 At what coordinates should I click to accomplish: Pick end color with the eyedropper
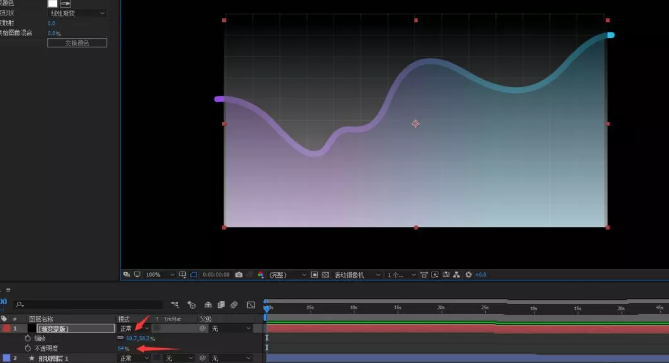65,3
